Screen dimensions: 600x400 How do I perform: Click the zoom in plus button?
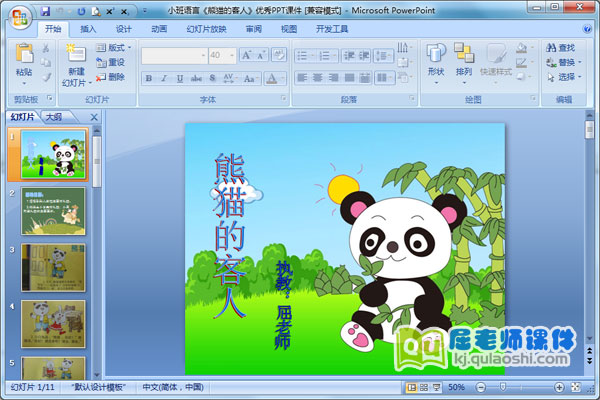(559, 388)
